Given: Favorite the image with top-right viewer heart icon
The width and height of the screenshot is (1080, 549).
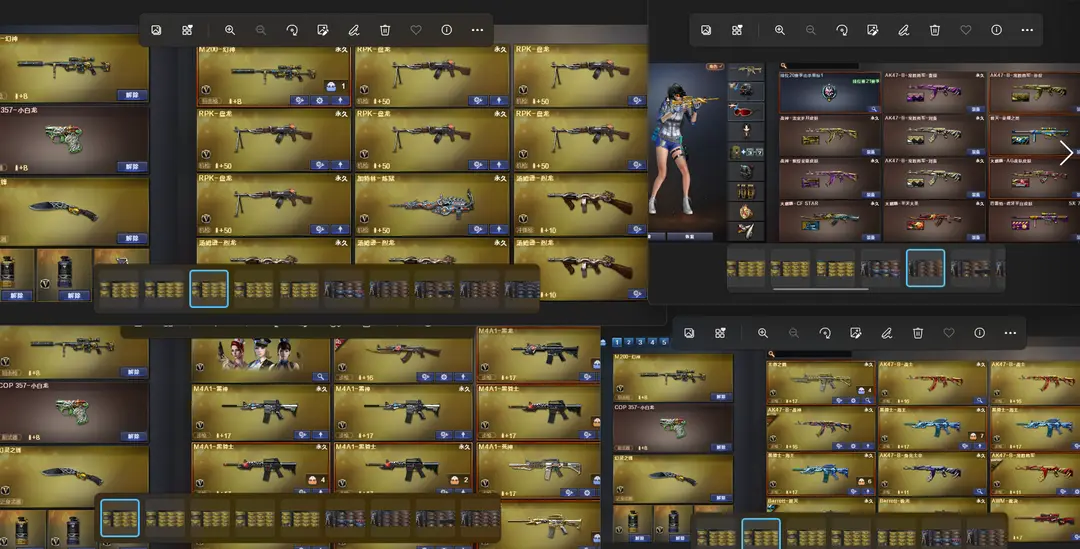Looking at the screenshot, I should (966, 30).
